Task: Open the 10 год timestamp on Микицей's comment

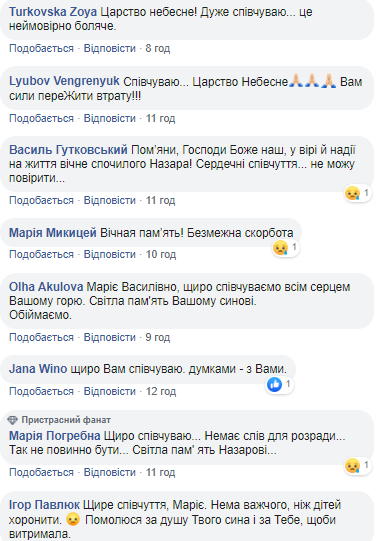Action: tap(160, 254)
